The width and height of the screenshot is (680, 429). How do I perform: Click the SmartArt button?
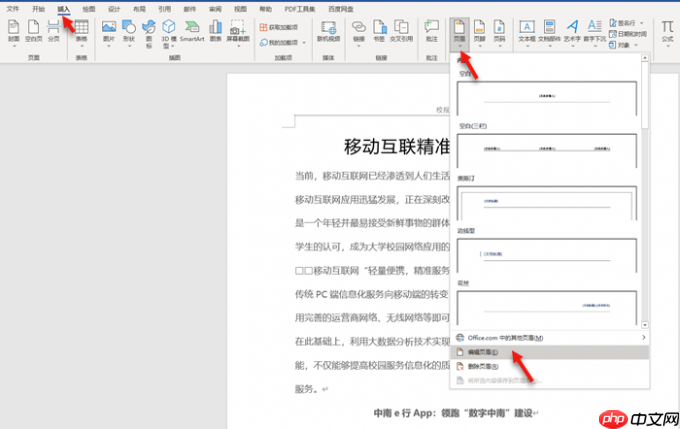(x=192, y=31)
